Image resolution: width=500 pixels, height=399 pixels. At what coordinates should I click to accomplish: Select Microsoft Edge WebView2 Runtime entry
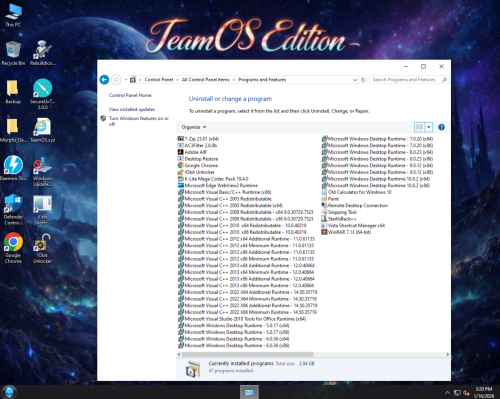click(218, 185)
